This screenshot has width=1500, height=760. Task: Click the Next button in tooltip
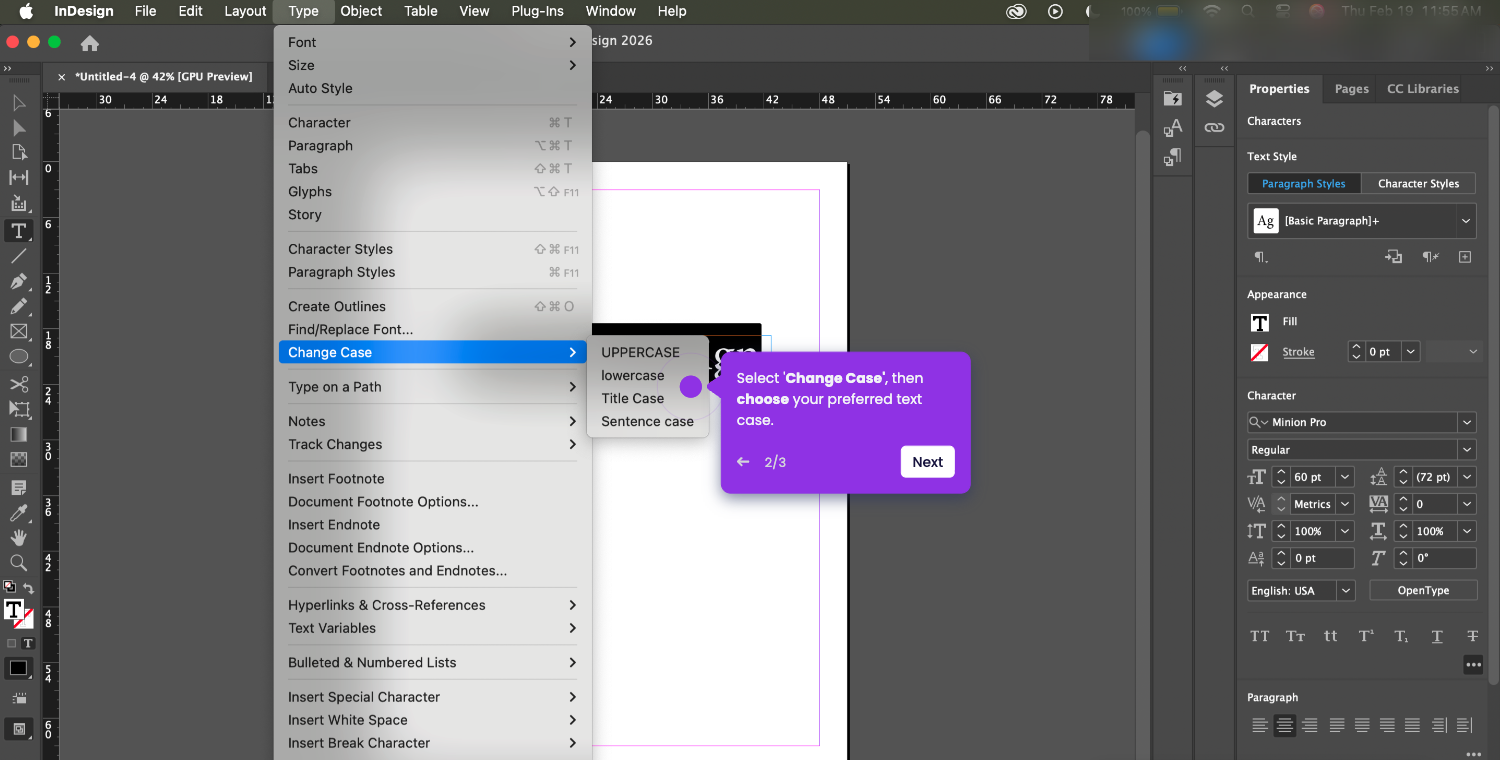click(927, 462)
